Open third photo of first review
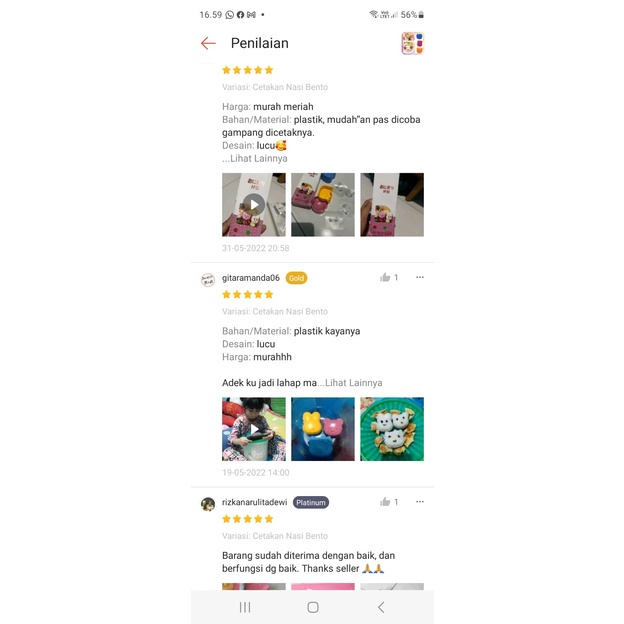The height and width of the screenshot is (624, 624). (392, 205)
